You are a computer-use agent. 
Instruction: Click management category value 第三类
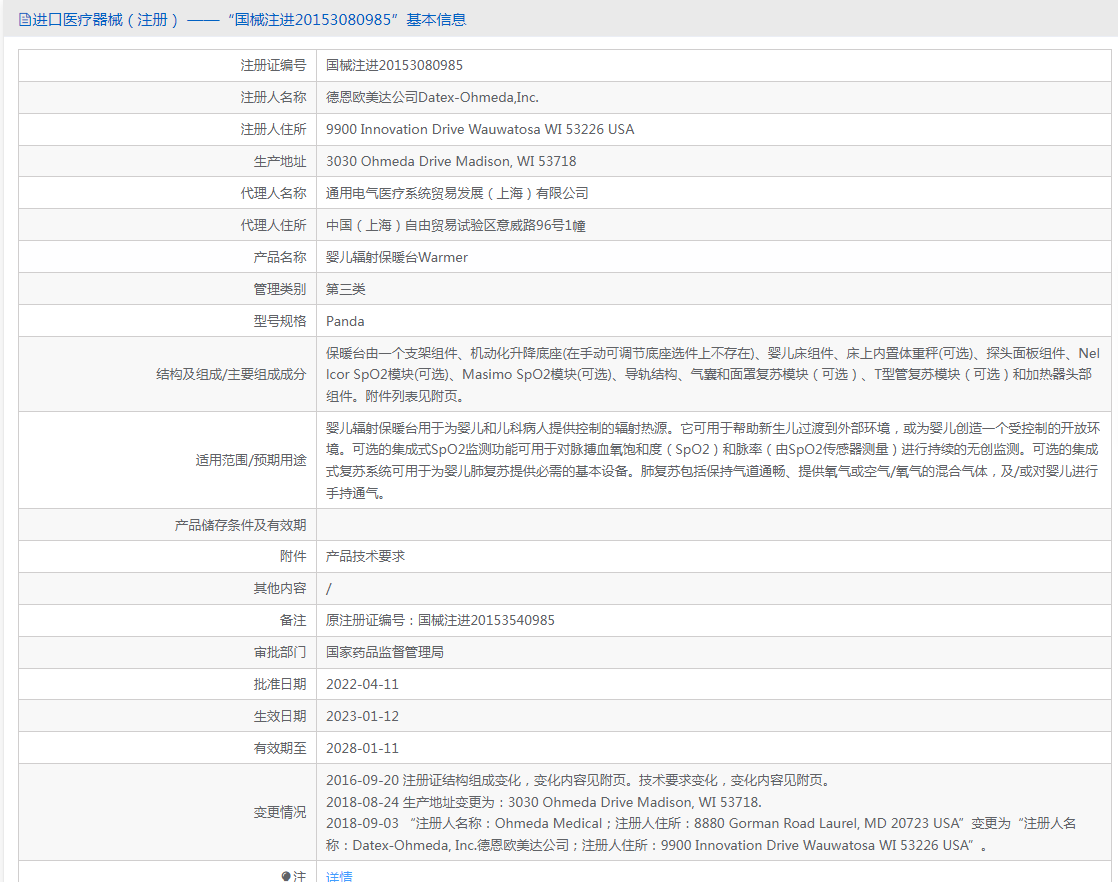(x=345, y=289)
